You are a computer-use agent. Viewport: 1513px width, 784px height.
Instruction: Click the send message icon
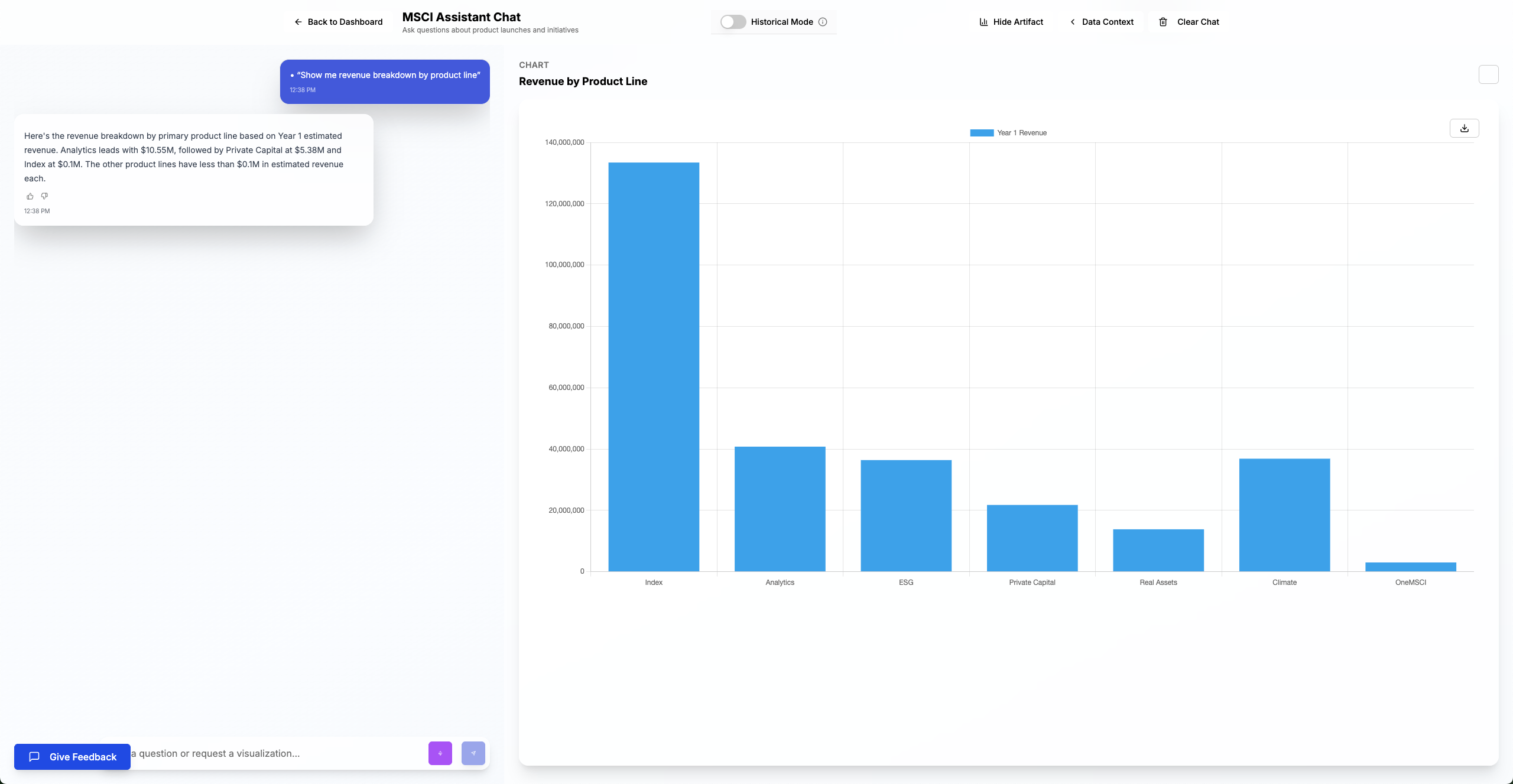pyautogui.click(x=473, y=753)
